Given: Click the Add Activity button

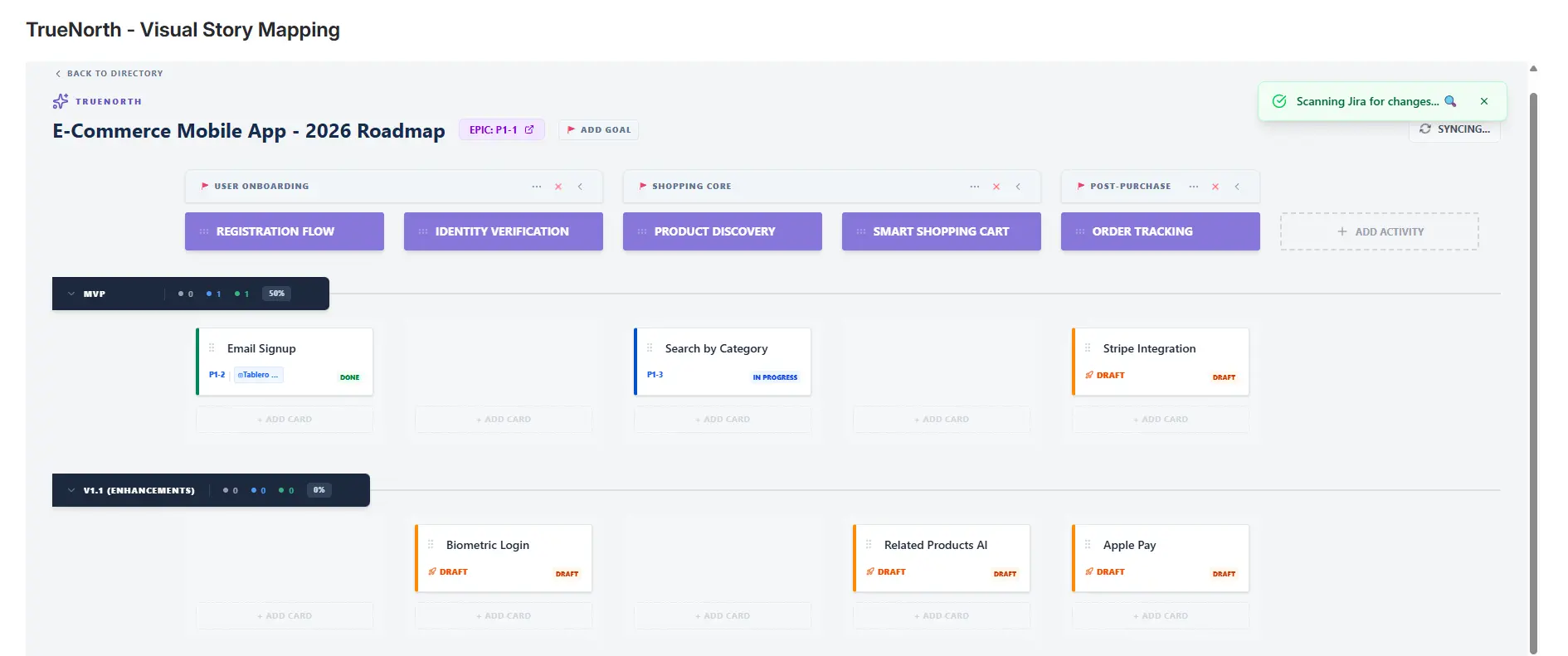Looking at the screenshot, I should (x=1379, y=231).
